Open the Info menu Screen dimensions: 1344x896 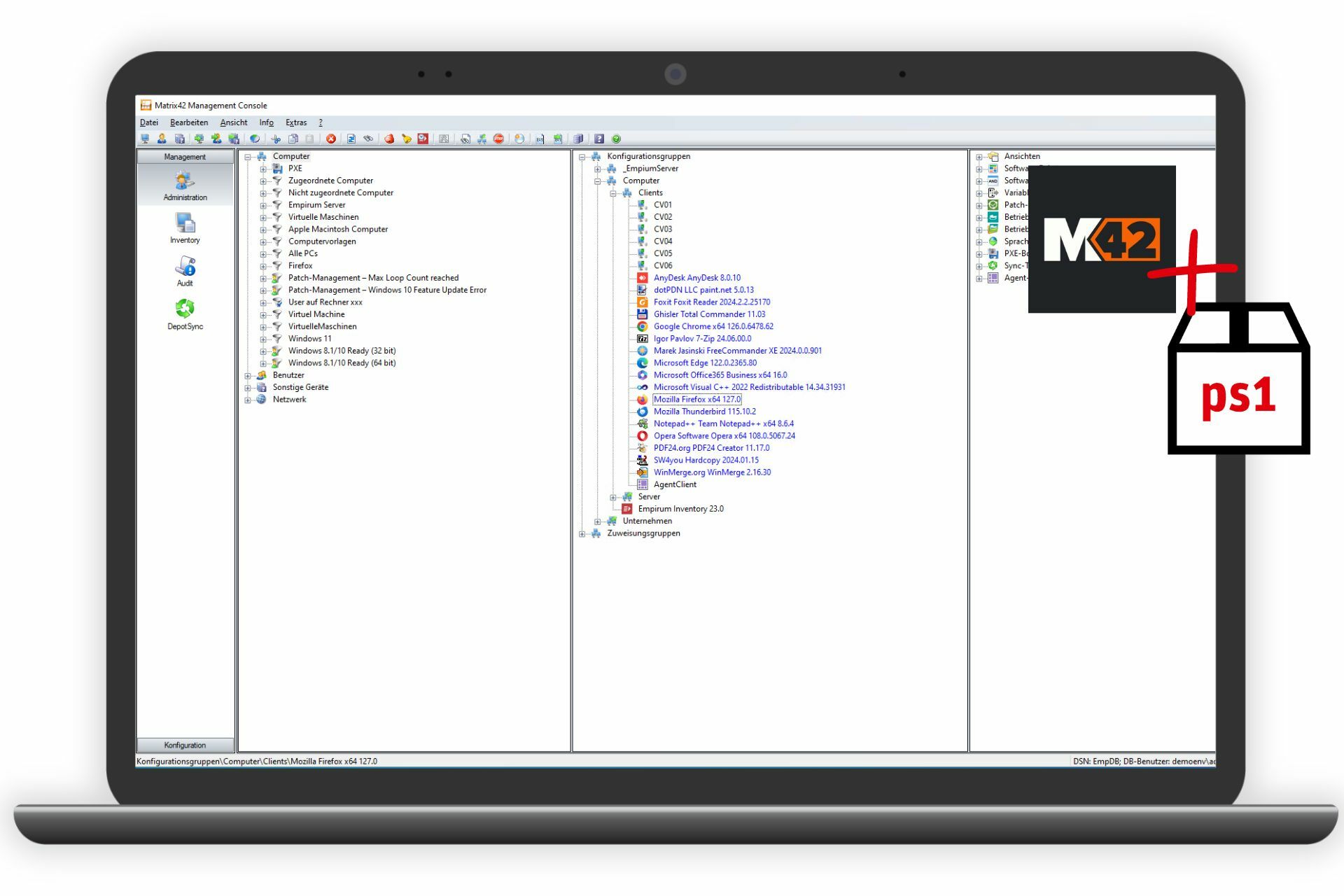(267, 122)
